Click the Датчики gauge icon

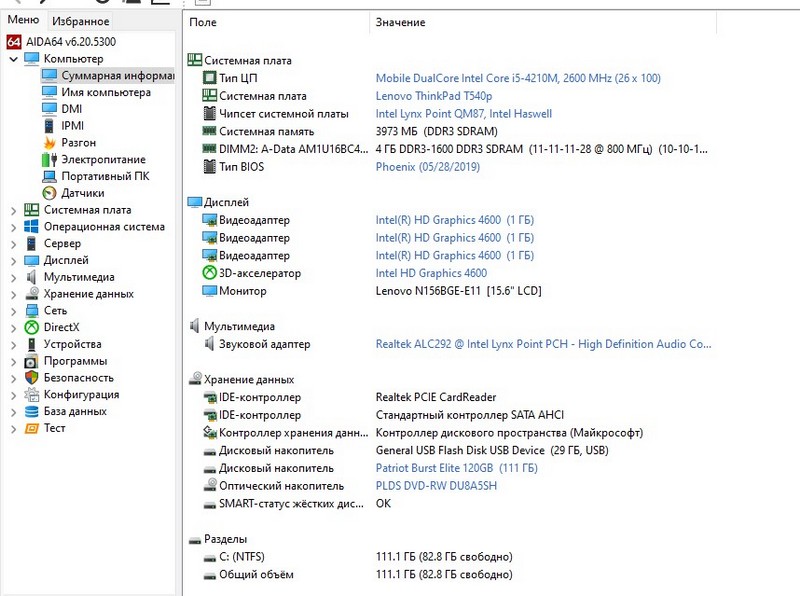[49, 193]
